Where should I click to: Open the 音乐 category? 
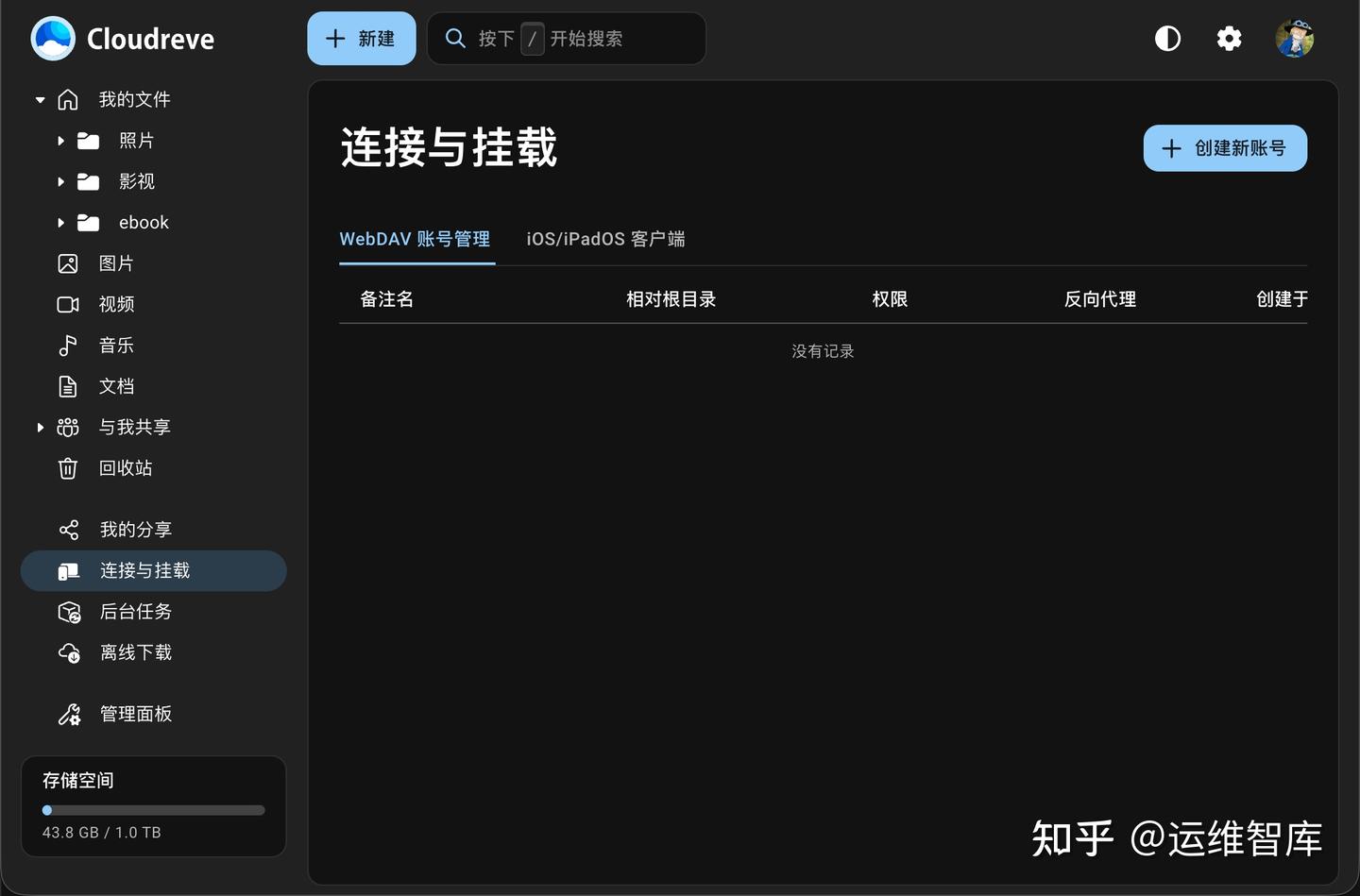coord(116,346)
